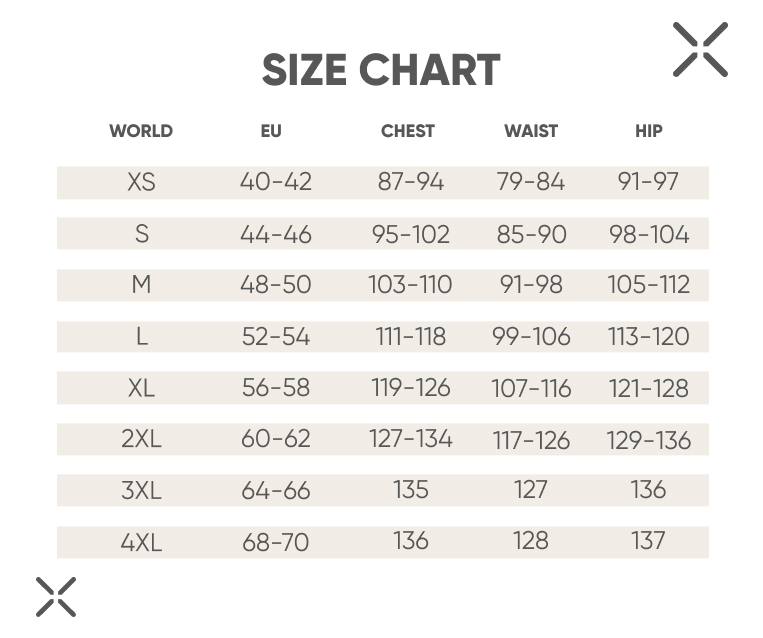
Task: Click the 3XL size row label
Action: coord(141,491)
